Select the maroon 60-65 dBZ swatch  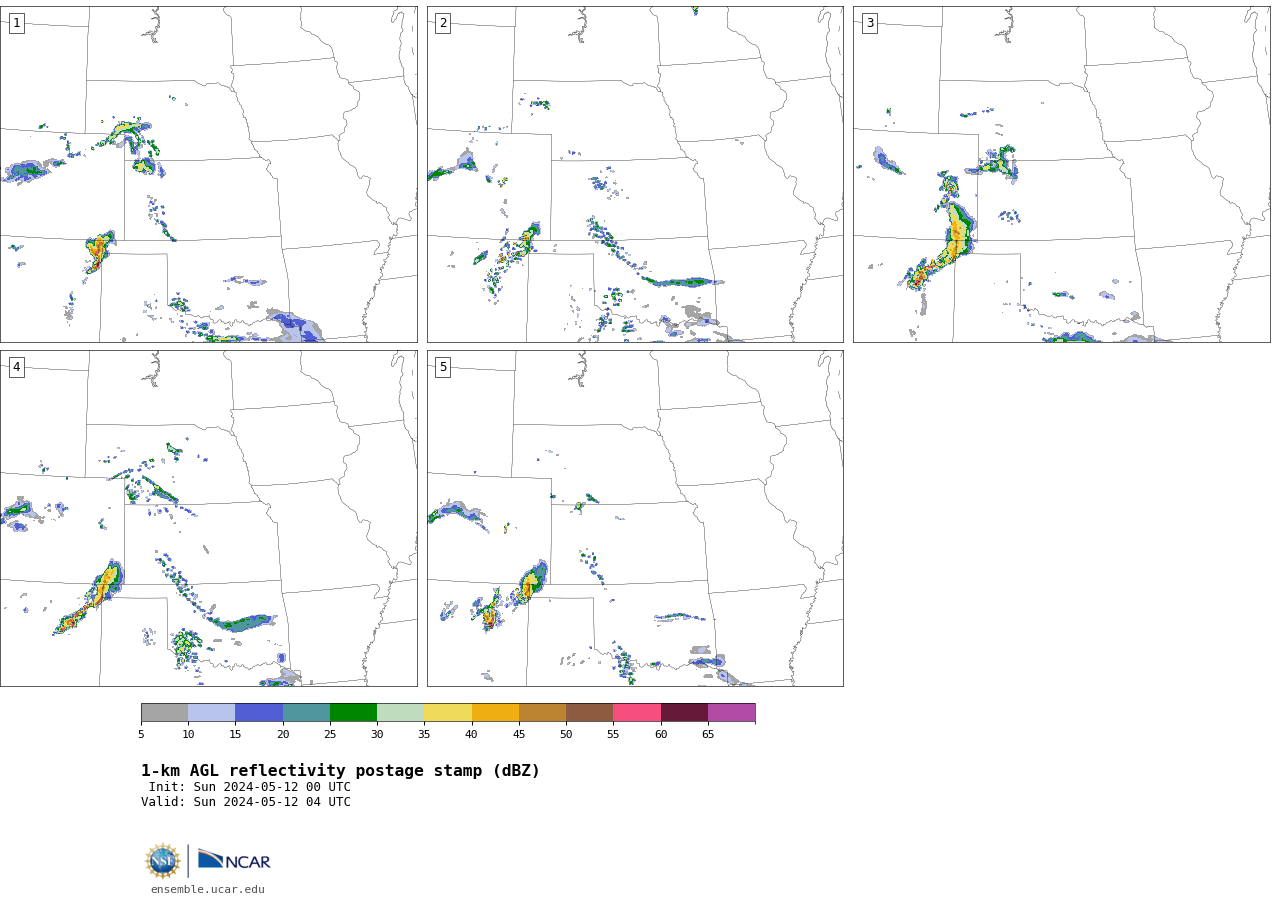click(x=684, y=713)
